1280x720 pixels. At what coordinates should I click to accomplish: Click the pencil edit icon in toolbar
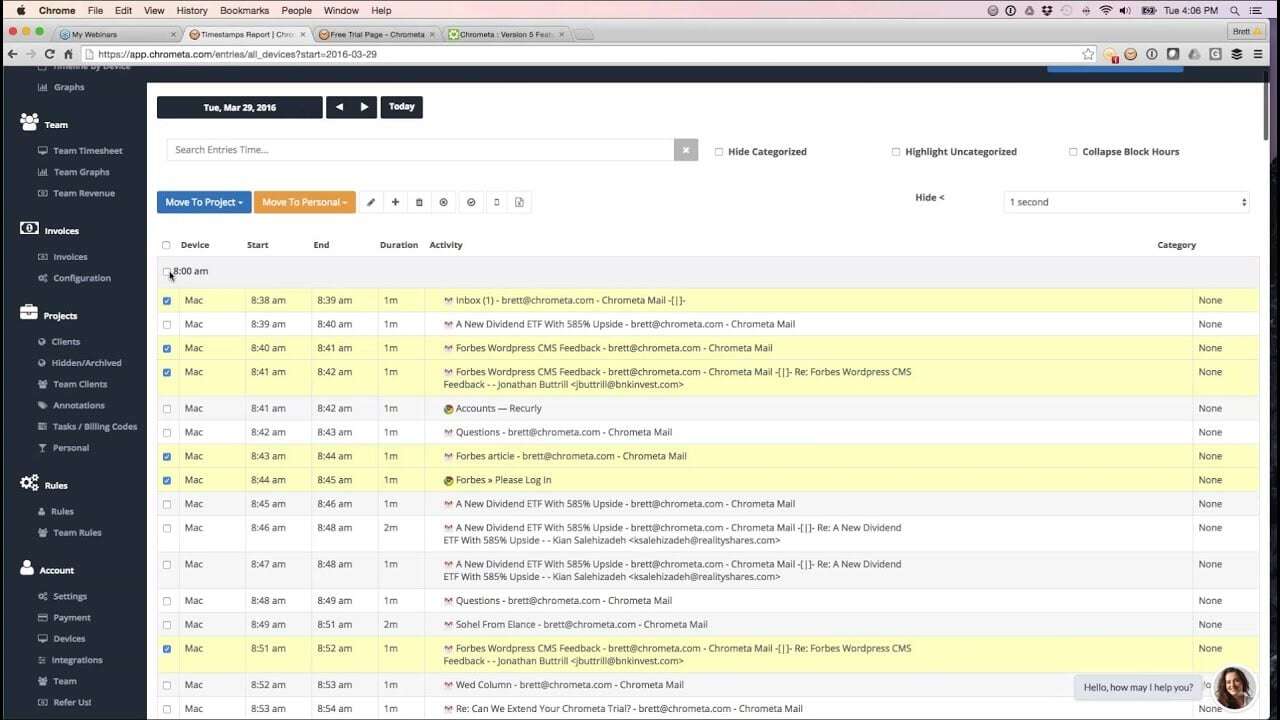click(x=371, y=202)
